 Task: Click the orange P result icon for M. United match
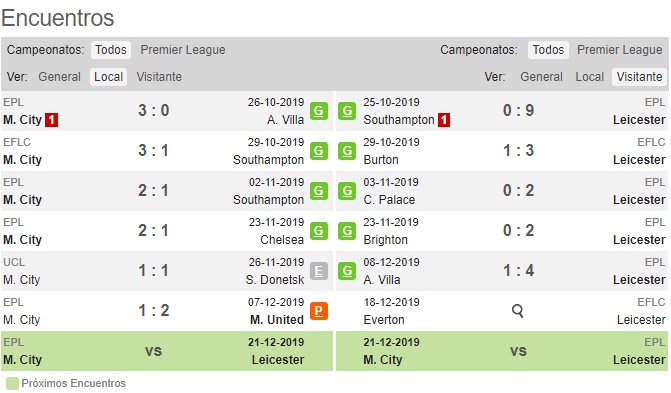pos(318,311)
